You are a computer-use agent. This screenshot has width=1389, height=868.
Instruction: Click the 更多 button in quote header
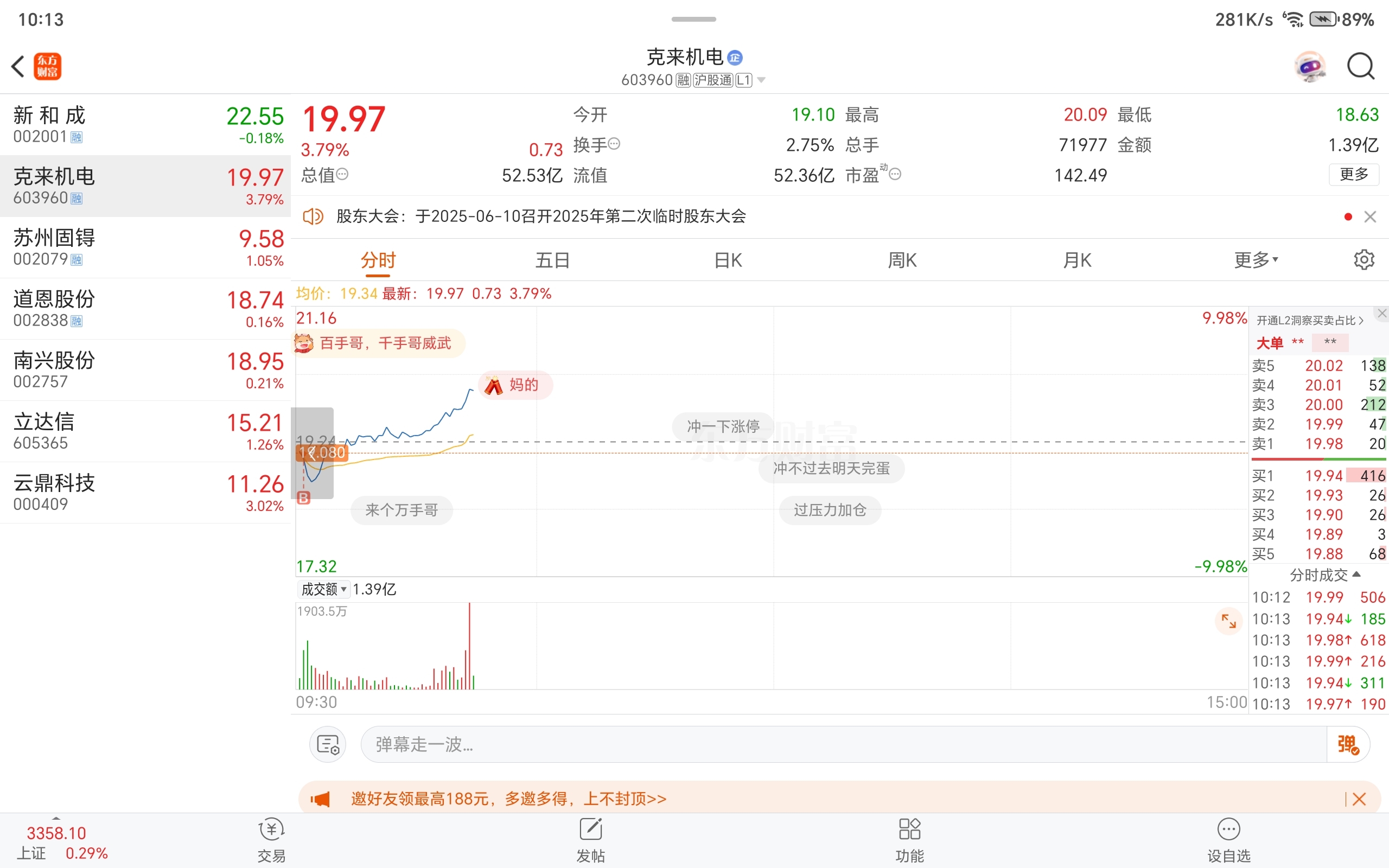[x=1354, y=175]
